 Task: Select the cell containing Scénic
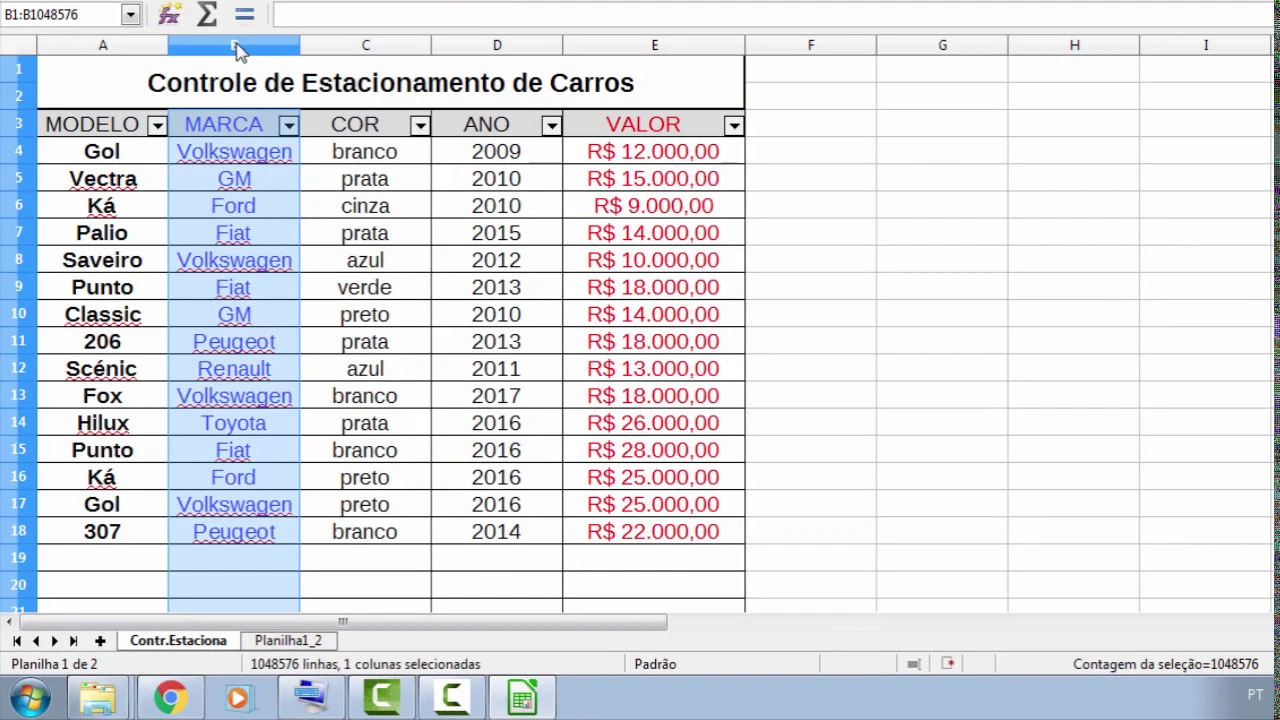(x=102, y=368)
